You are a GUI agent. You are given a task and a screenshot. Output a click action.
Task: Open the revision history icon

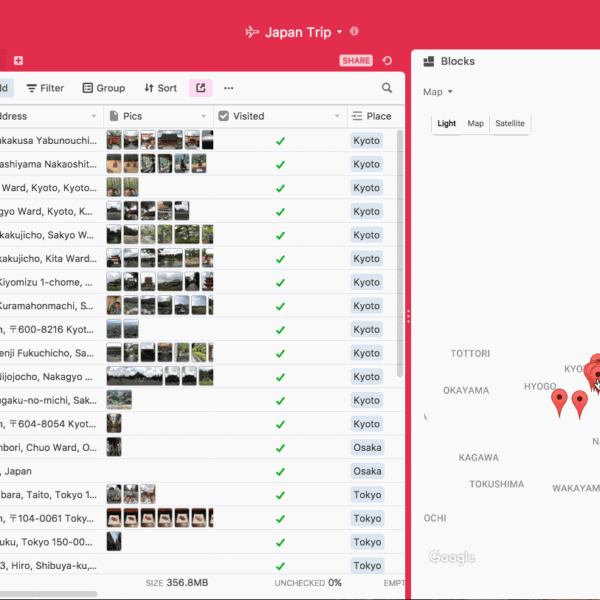click(x=388, y=61)
